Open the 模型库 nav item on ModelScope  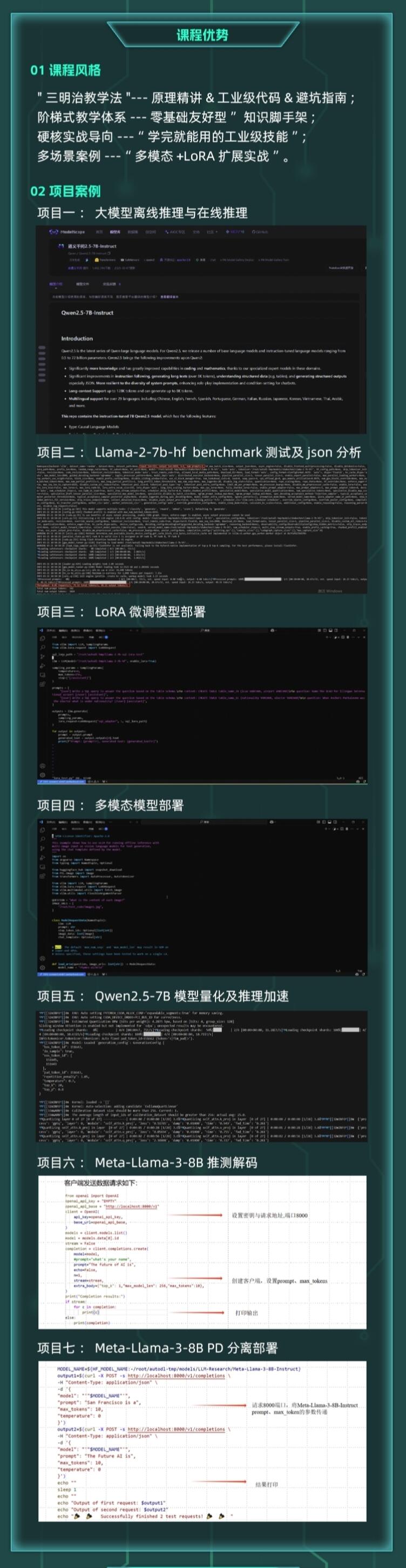point(115,232)
